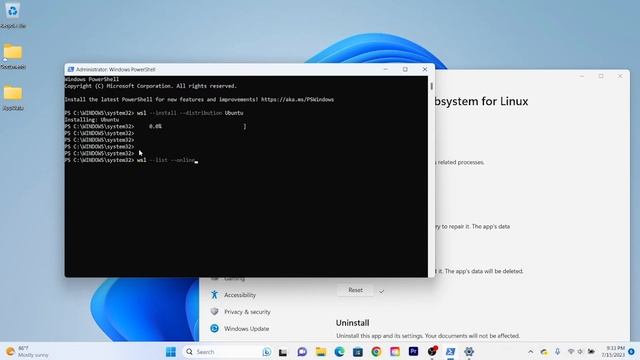Click the microphone tray icon
The image size is (640, 360).
[x=557, y=351]
